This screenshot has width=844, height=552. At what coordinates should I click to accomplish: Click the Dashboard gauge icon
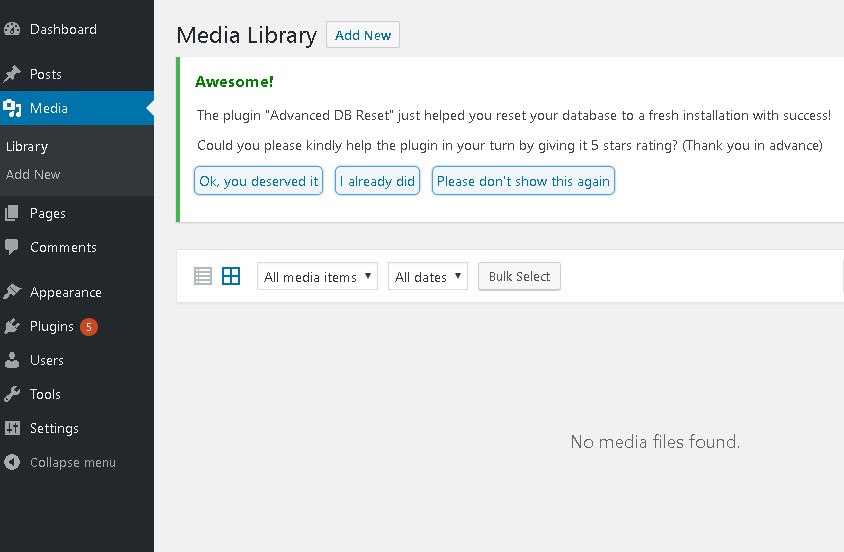point(12,30)
